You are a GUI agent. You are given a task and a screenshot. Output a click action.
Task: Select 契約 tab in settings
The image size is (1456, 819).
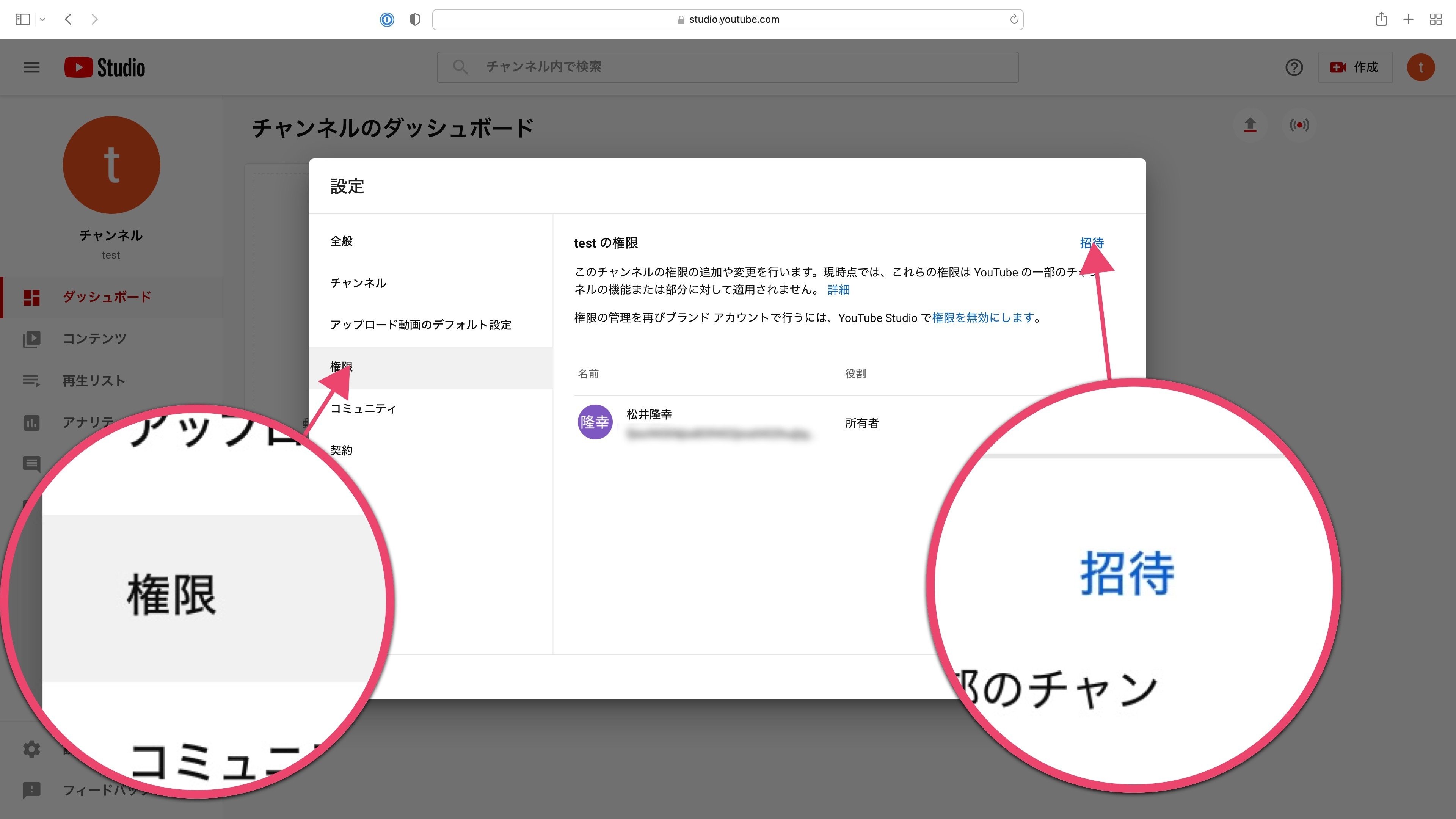(431, 450)
